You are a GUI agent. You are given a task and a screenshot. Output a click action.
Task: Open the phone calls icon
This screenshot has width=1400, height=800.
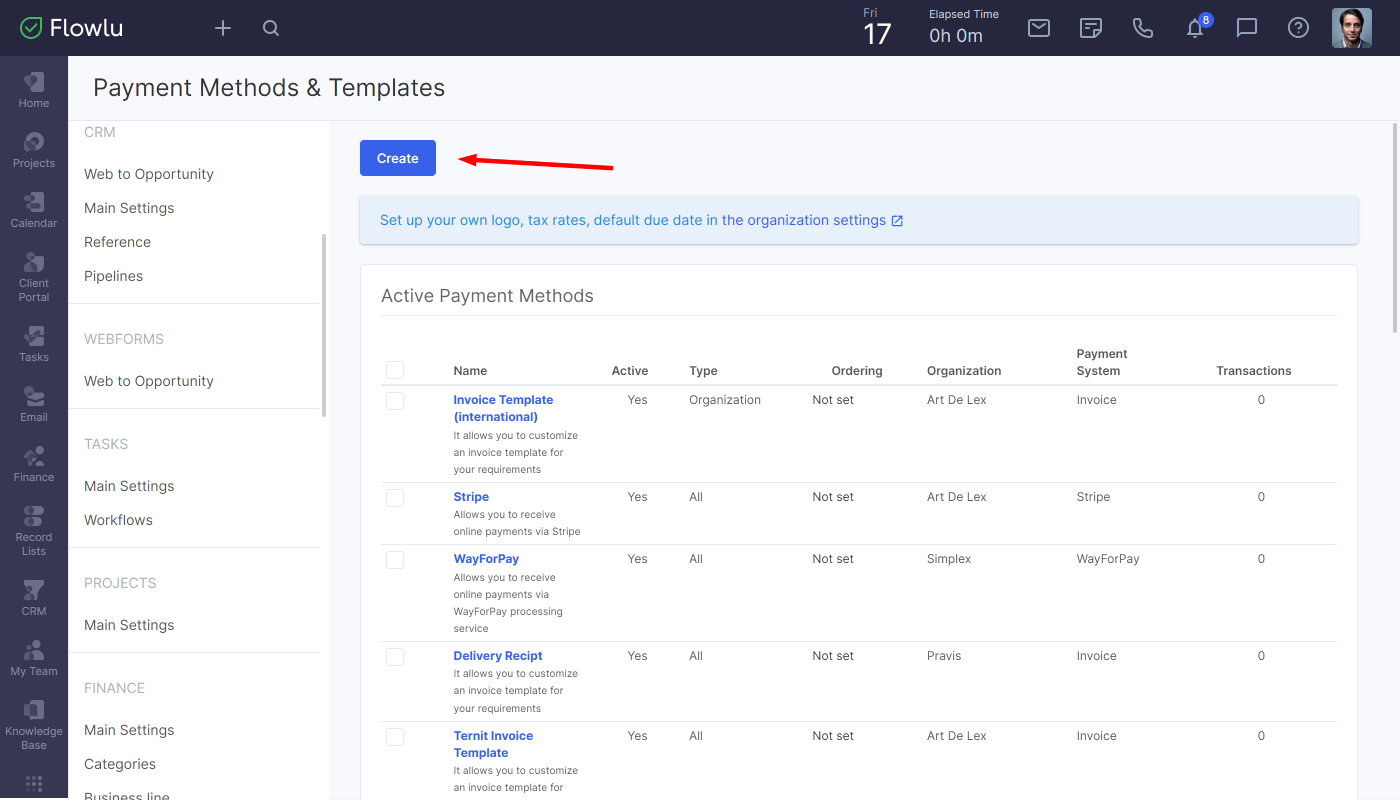pos(1143,28)
